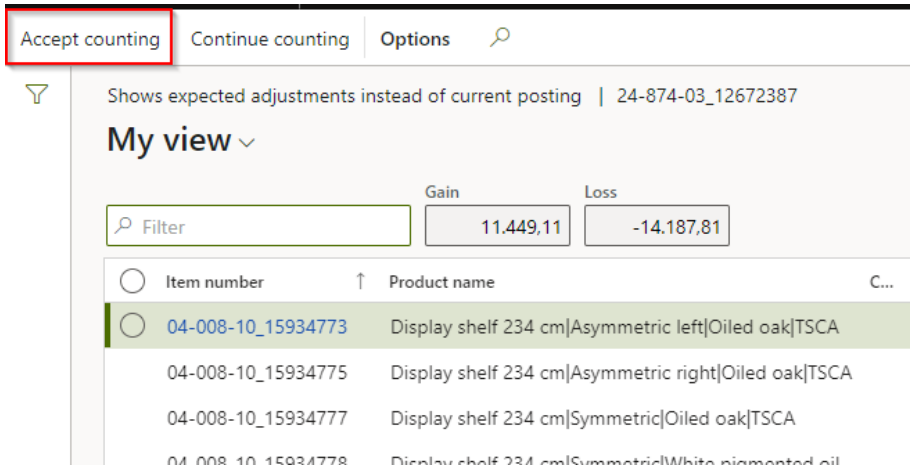This screenshot has width=914, height=472.
Task: Select item number 04-008-10_15934775 cell
Action: coord(257,373)
